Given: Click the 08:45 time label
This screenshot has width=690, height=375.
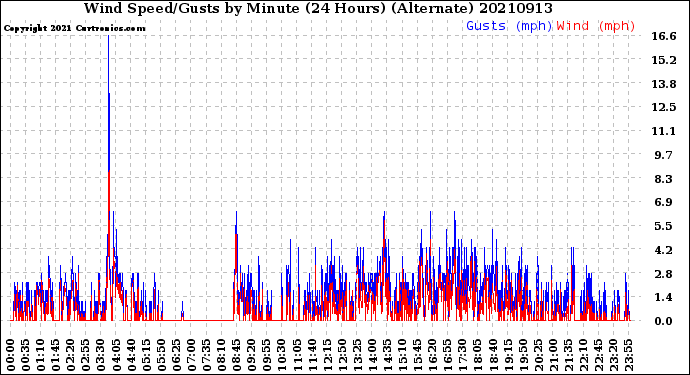Looking at the screenshot, I should (237, 355).
